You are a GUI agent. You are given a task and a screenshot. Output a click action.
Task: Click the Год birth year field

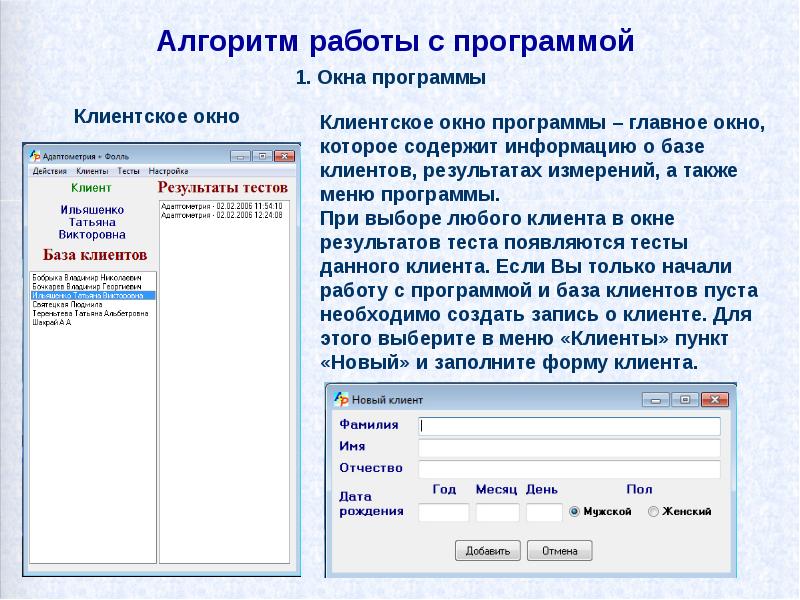tap(443, 512)
